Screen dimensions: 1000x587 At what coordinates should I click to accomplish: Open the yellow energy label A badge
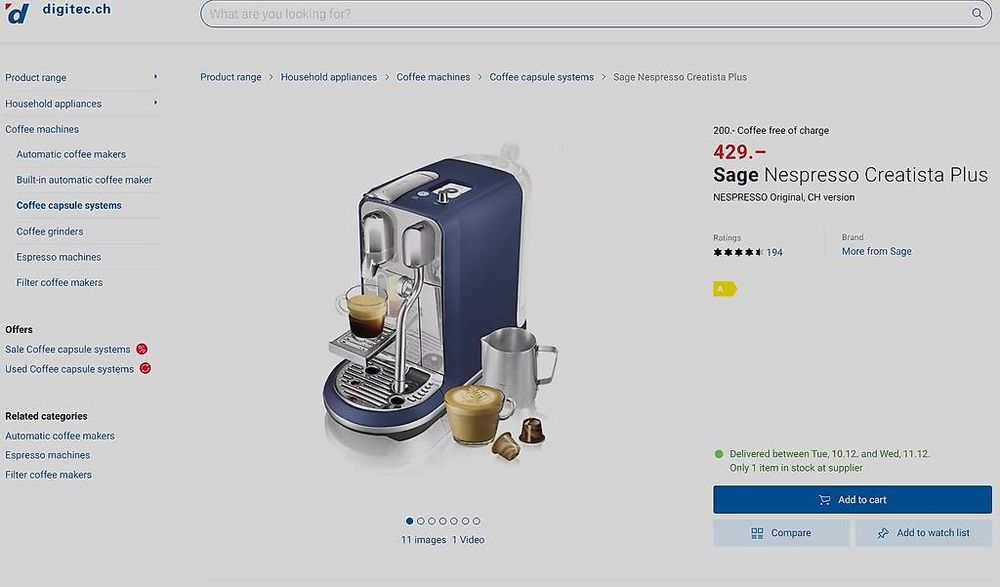point(724,289)
